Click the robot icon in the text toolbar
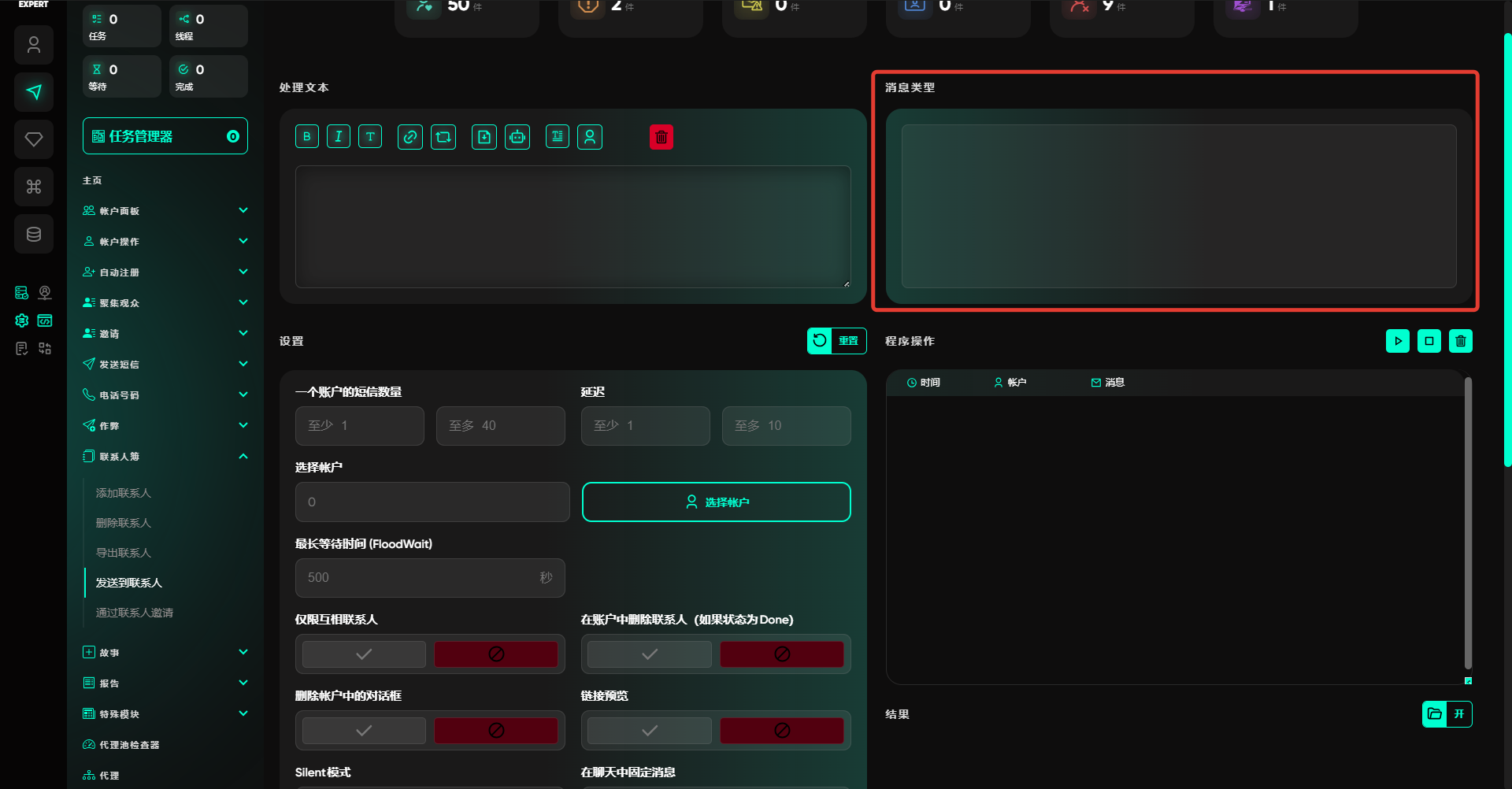The image size is (1512, 789). tap(517, 137)
